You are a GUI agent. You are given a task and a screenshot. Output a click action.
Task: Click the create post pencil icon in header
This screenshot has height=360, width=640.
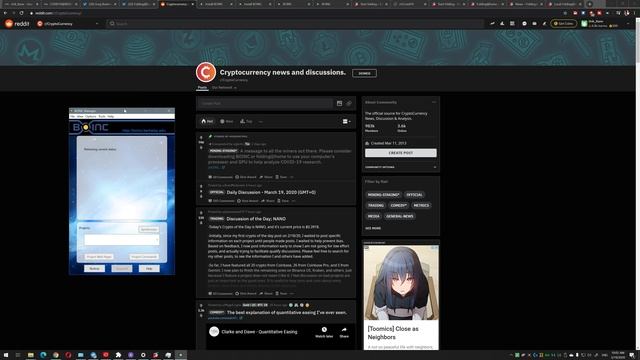click(544, 24)
